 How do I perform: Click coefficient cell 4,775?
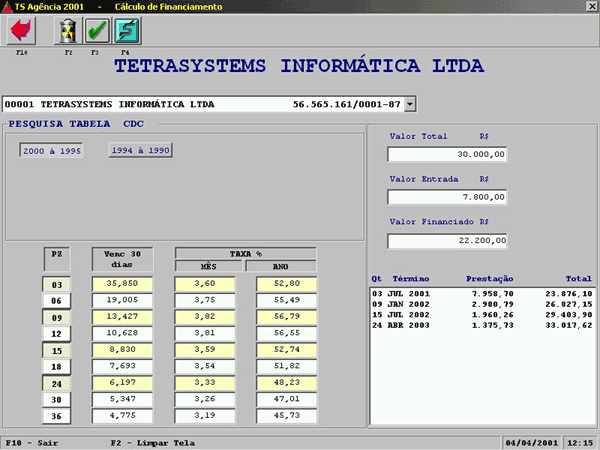click(122, 416)
